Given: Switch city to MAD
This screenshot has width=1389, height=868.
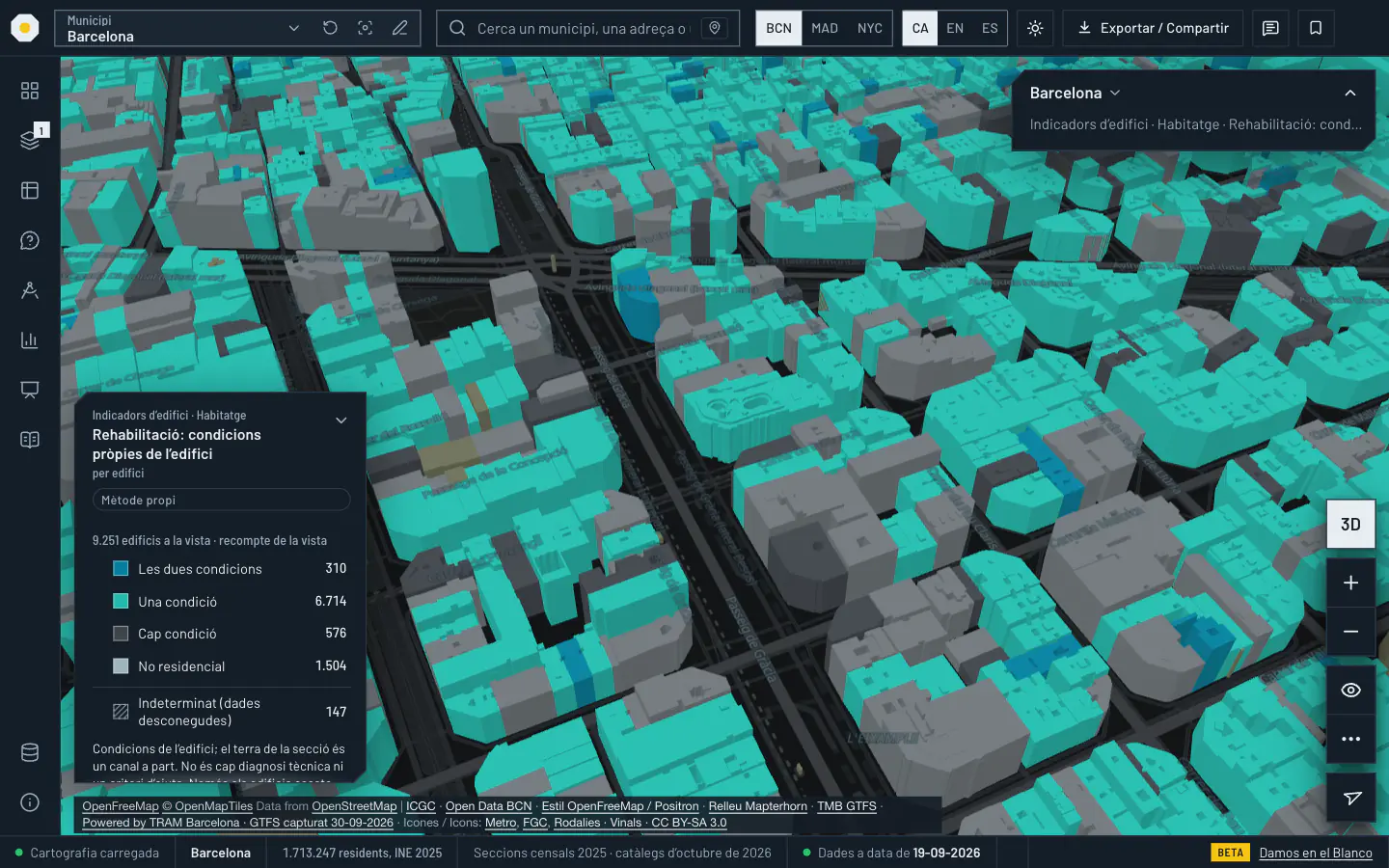Looking at the screenshot, I should pos(825,28).
